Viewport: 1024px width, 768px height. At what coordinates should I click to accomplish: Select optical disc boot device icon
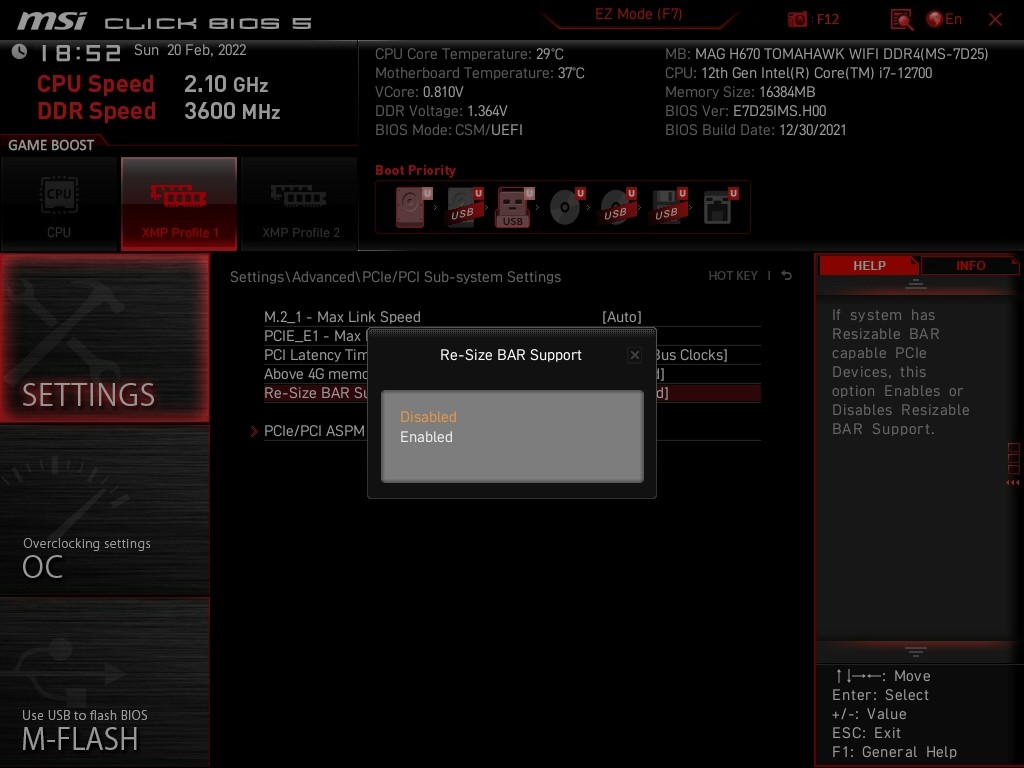click(x=566, y=207)
